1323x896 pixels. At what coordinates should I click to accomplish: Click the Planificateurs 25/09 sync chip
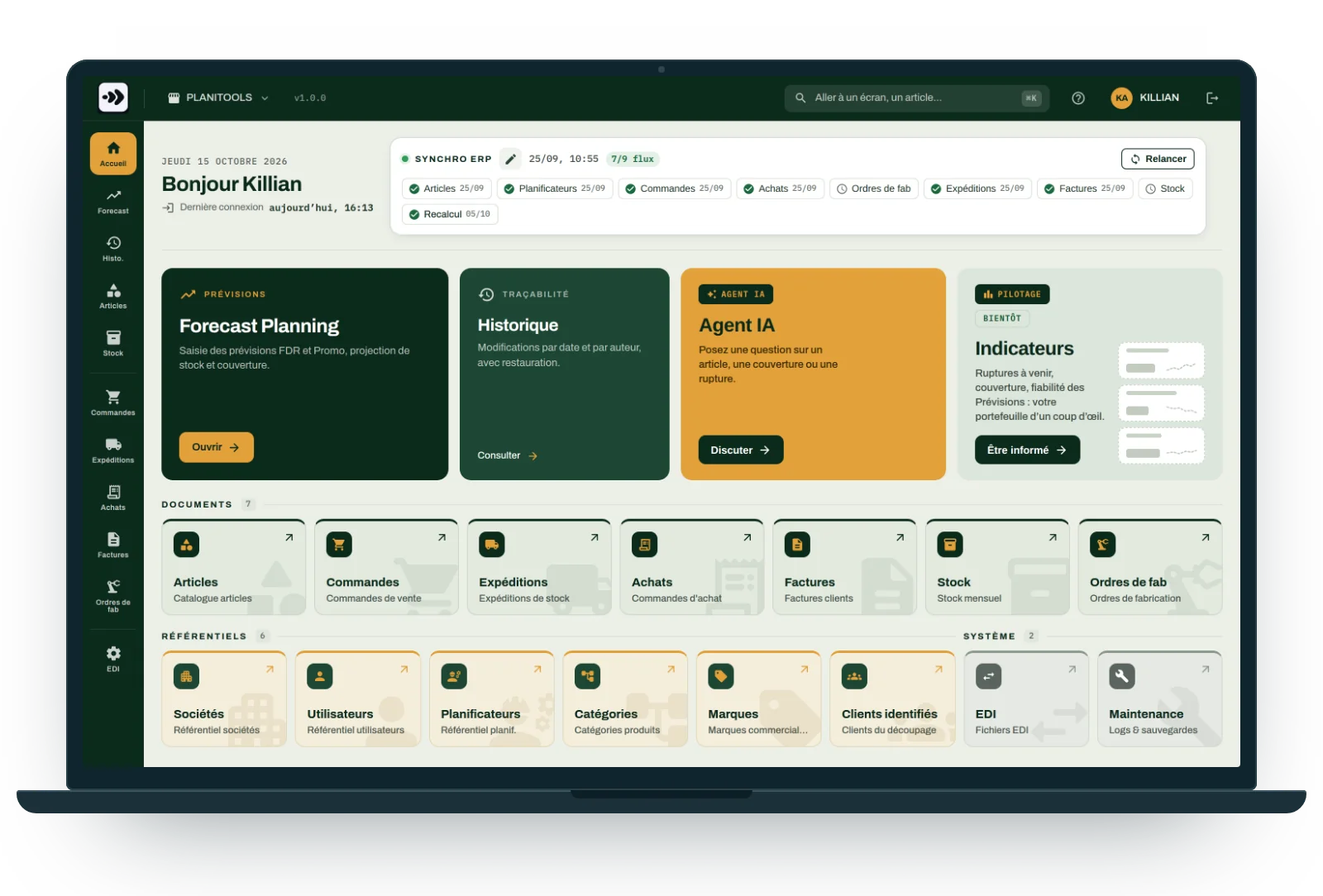coord(555,188)
